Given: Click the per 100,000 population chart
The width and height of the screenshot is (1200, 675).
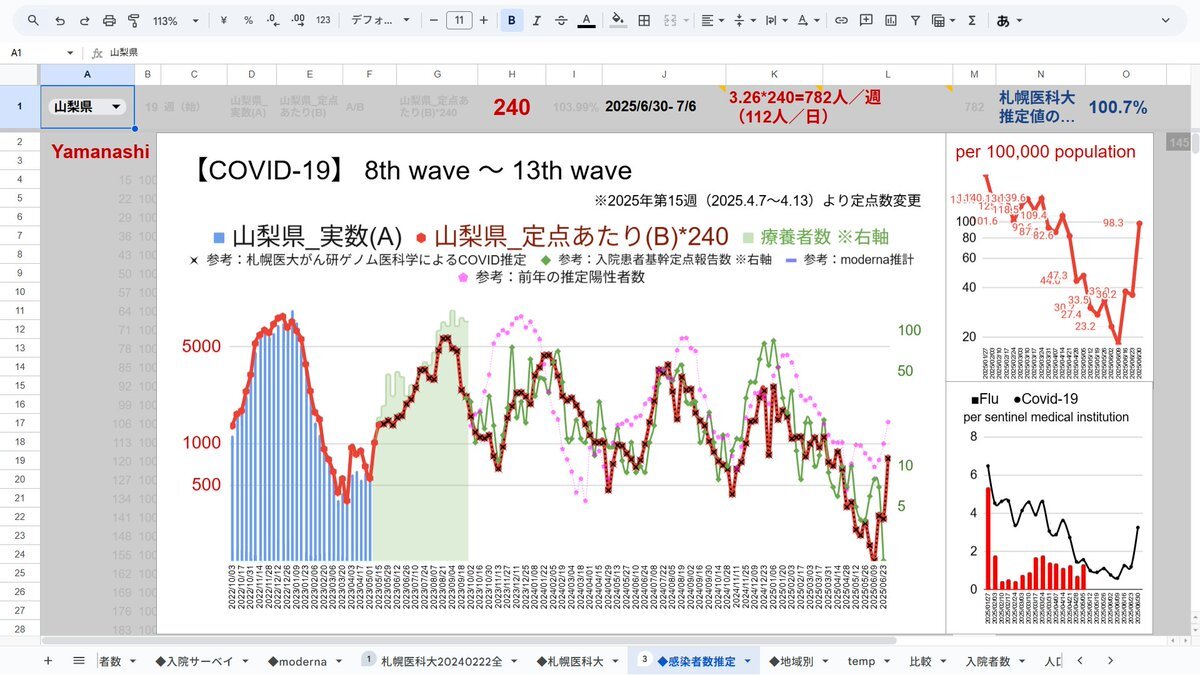Looking at the screenshot, I should (1049, 257).
